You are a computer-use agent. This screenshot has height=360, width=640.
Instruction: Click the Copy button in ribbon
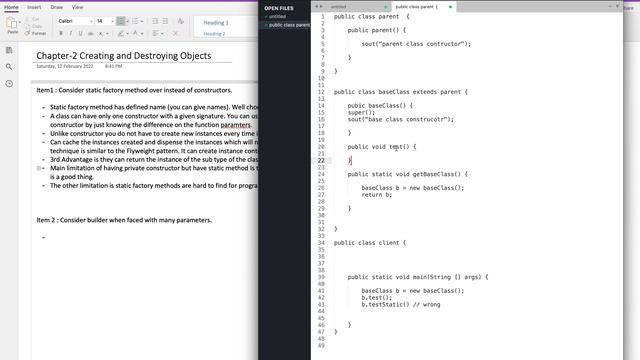coord(34,26)
